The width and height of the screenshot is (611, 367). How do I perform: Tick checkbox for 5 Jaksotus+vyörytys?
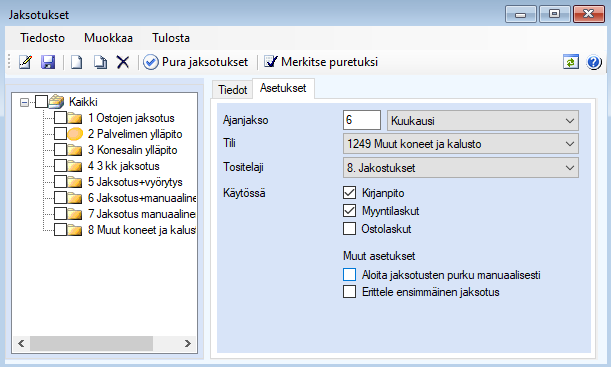click(x=60, y=182)
